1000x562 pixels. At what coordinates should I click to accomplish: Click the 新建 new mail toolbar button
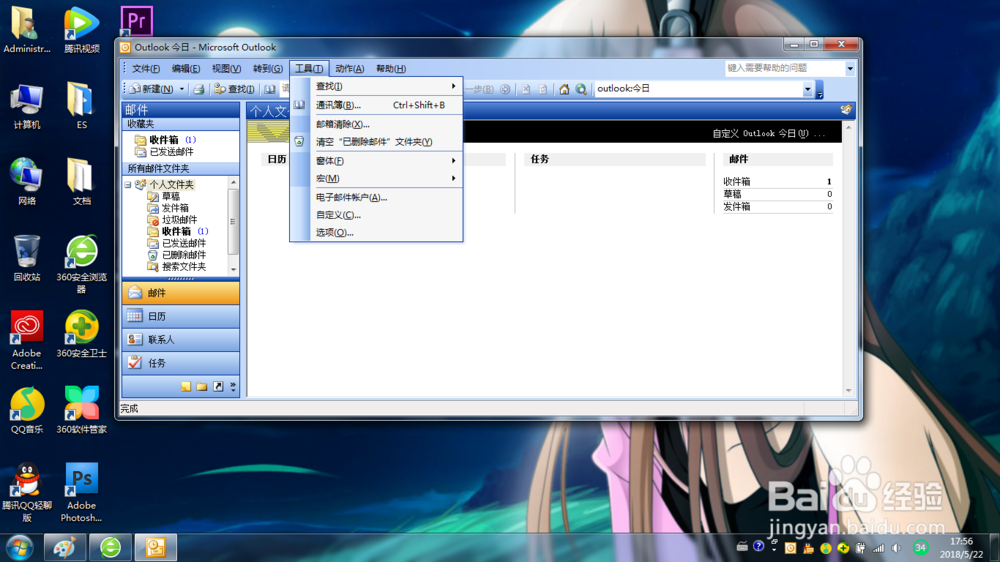coord(152,89)
